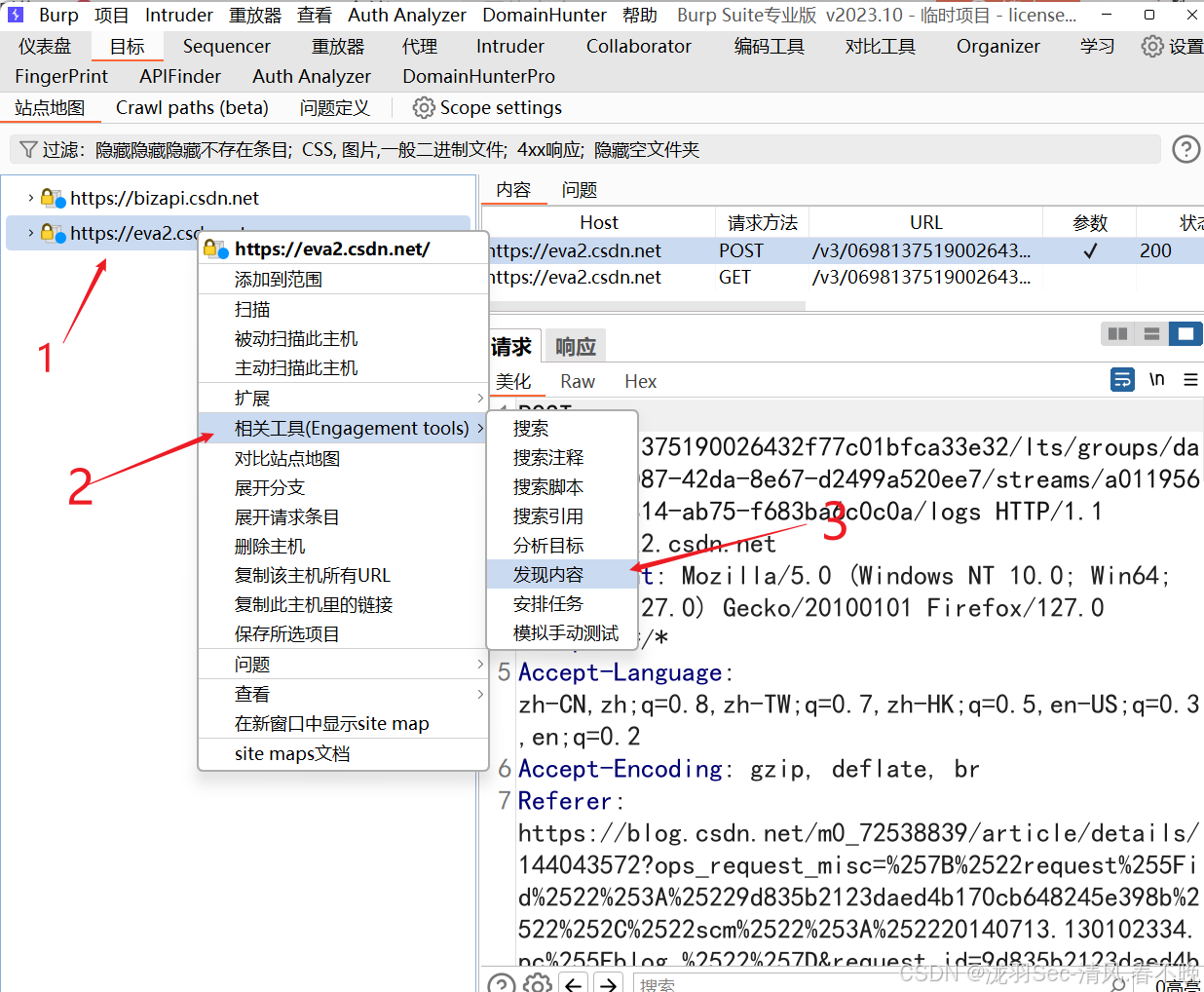Image resolution: width=1204 pixels, height=992 pixels.
Task: Go to previous search match arrow
Action: coord(574,983)
